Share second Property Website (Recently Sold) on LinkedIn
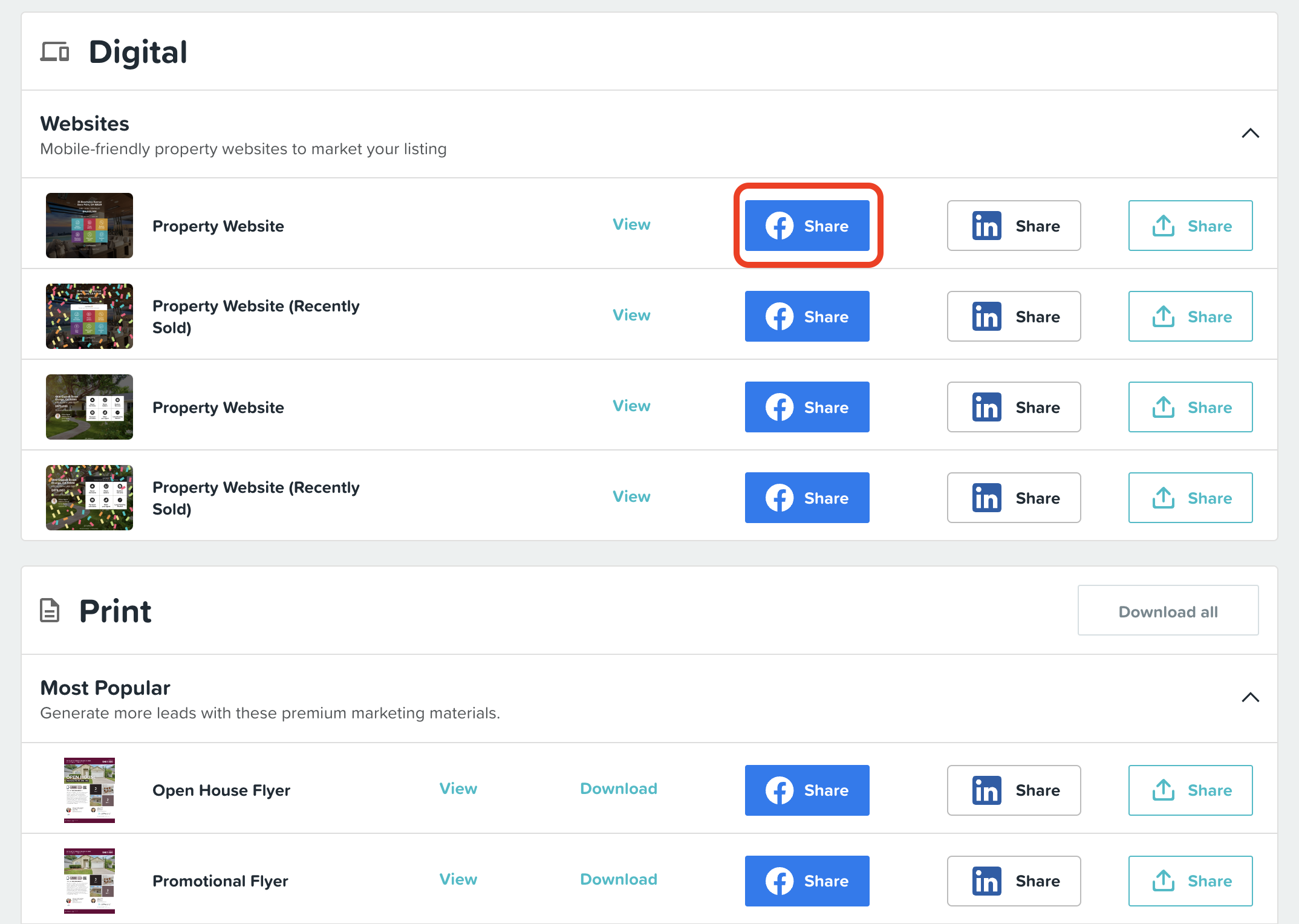Image resolution: width=1299 pixels, height=924 pixels. tap(1013, 498)
